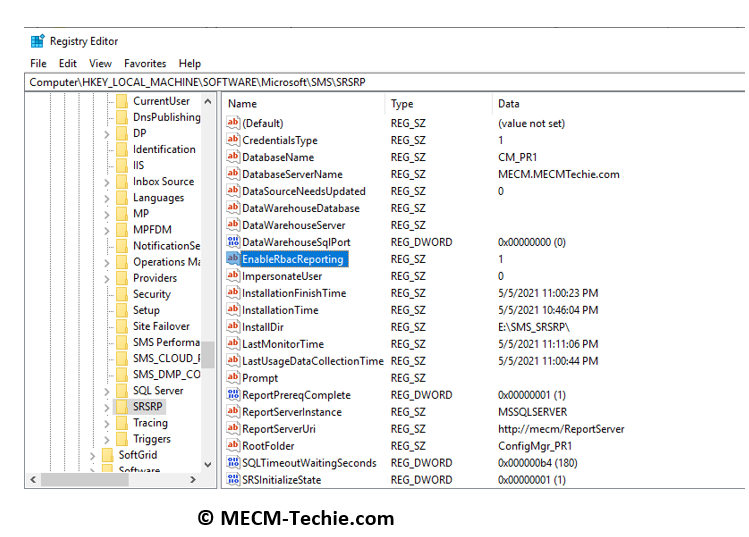
Task: Expand the Operations Management key
Action: [107, 263]
